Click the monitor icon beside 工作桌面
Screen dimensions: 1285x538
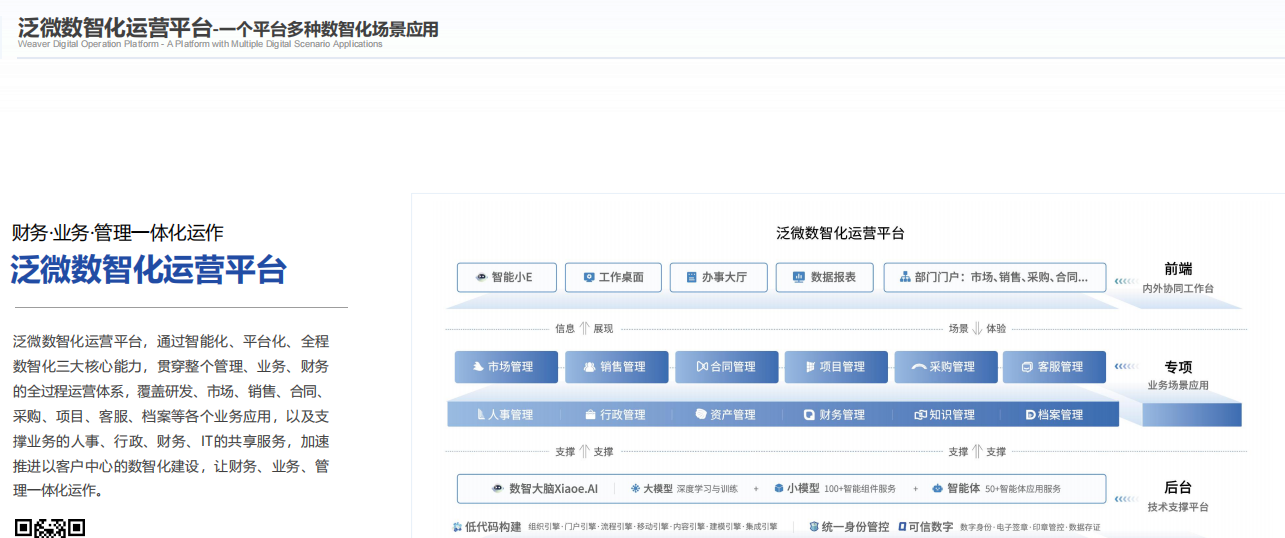pos(589,277)
